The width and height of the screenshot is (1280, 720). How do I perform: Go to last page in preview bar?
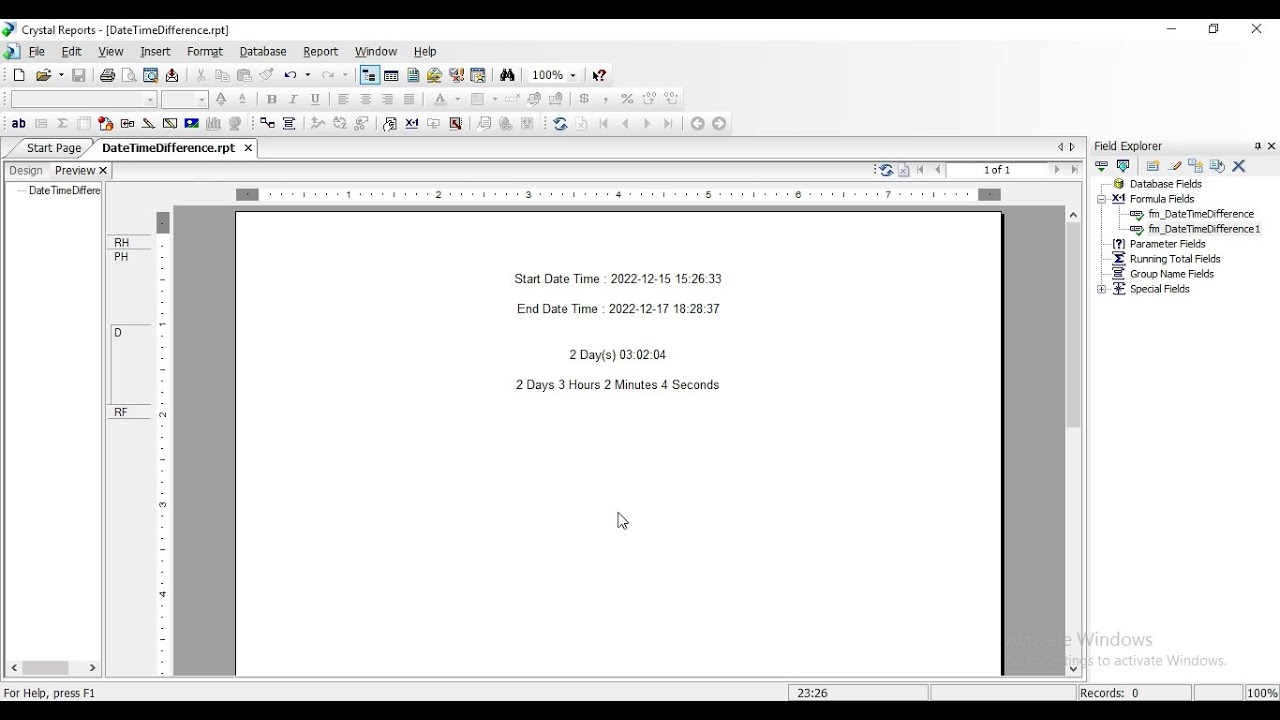click(x=1074, y=170)
